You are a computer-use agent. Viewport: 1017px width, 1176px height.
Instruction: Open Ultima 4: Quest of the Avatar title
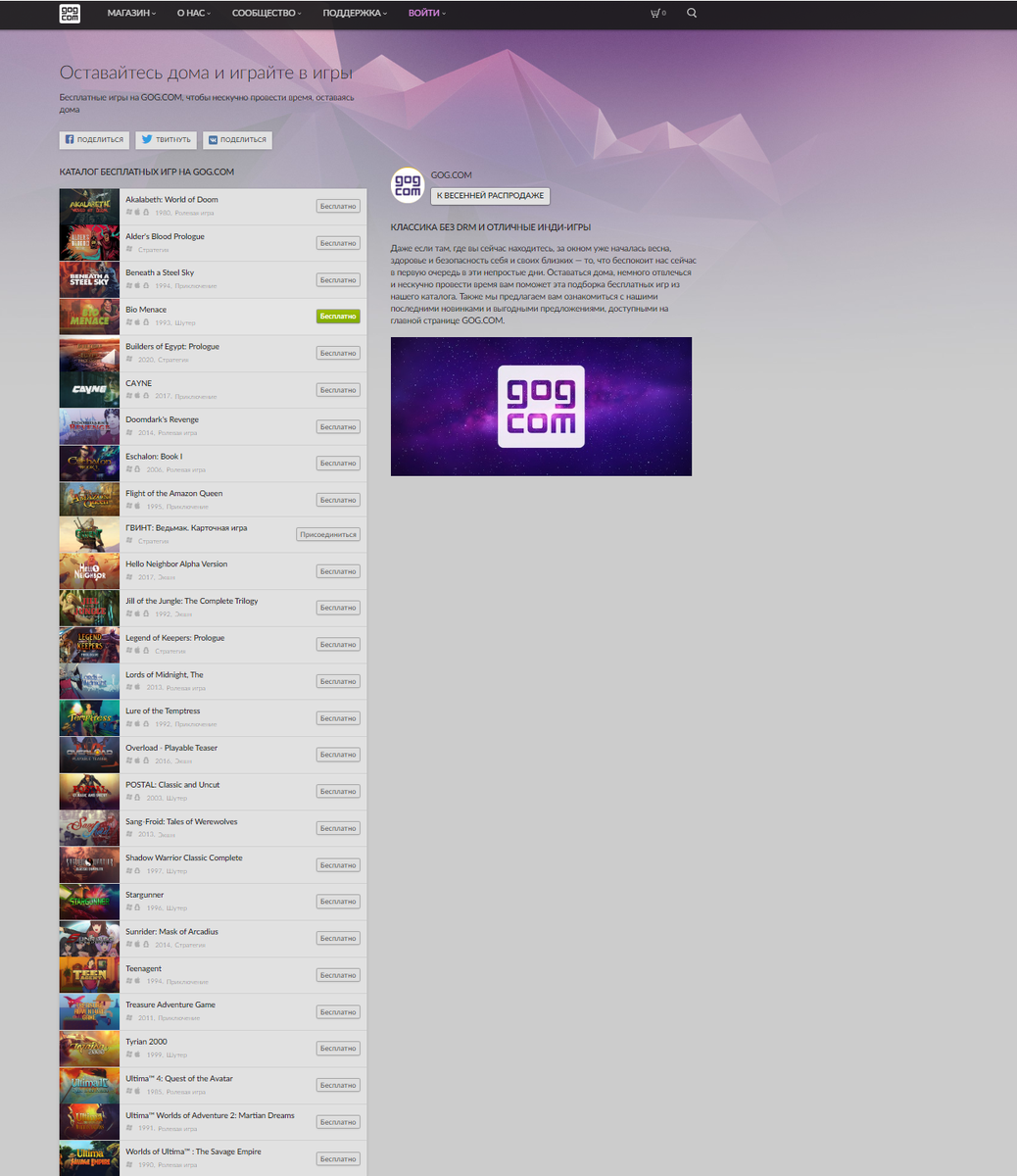[x=179, y=1078]
